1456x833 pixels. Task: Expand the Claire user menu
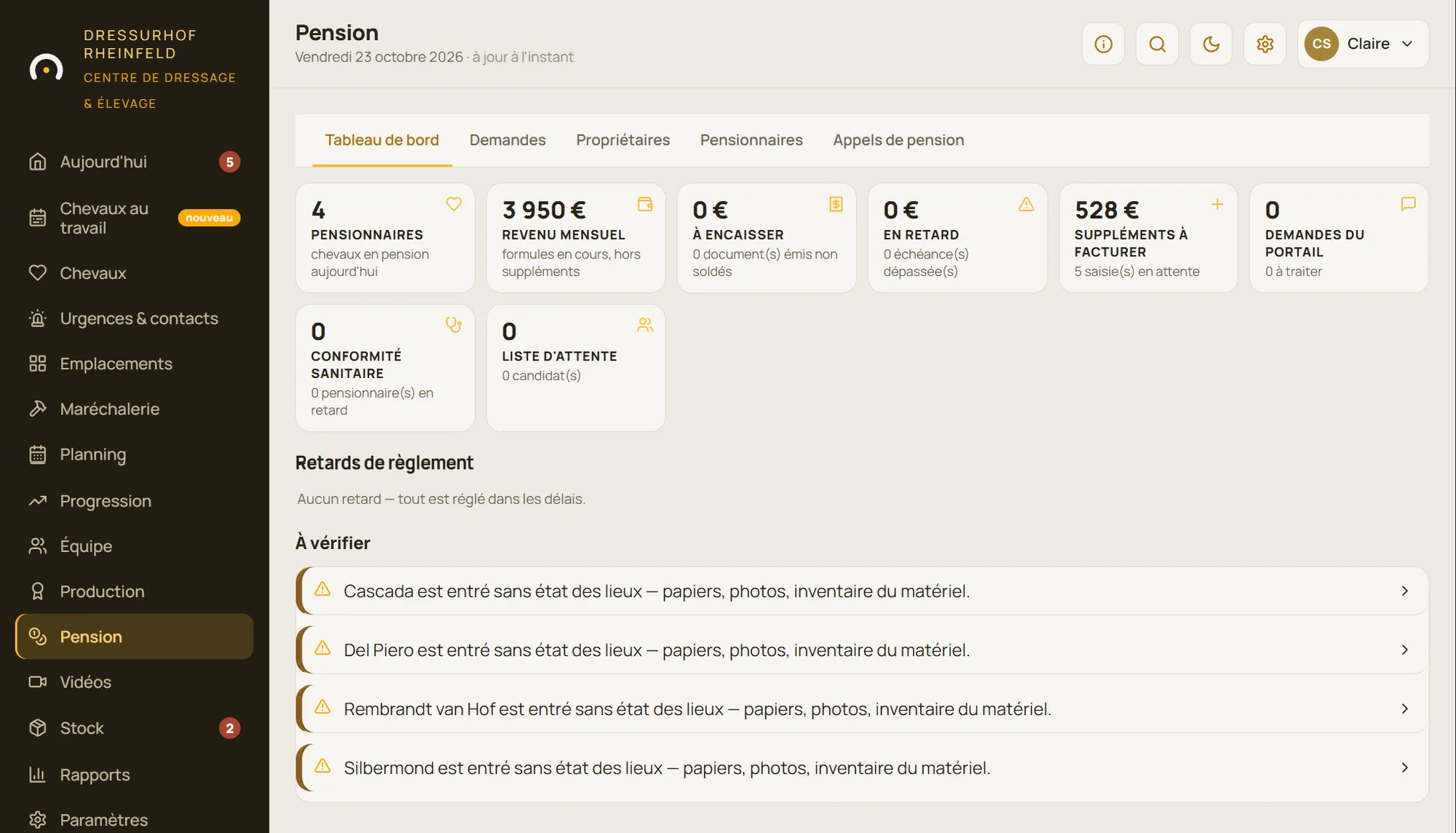tap(1363, 44)
